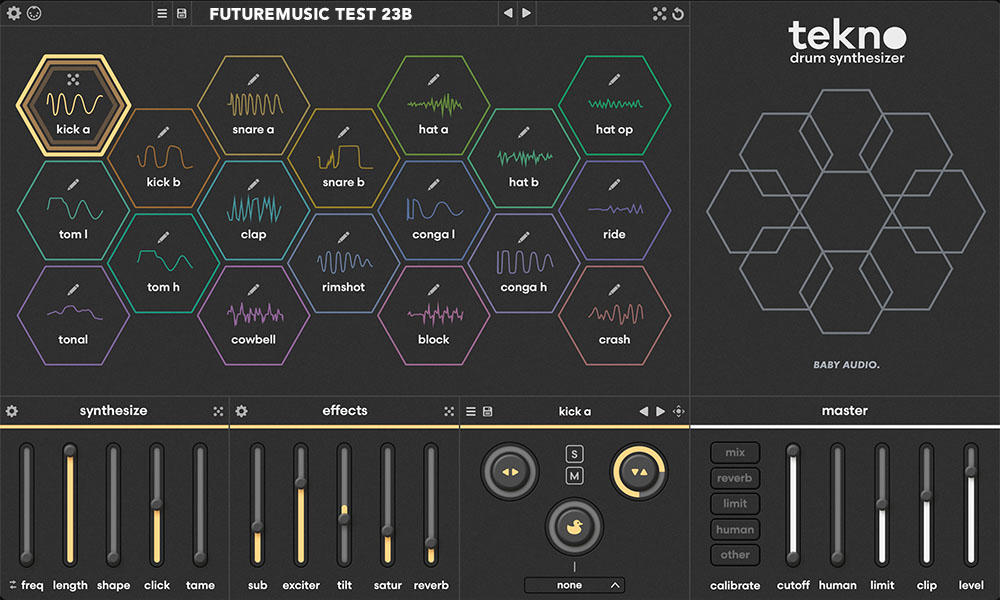Image resolution: width=1000 pixels, height=600 pixels.
Task: Click the tame slider in synthesize
Action: click(200, 504)
